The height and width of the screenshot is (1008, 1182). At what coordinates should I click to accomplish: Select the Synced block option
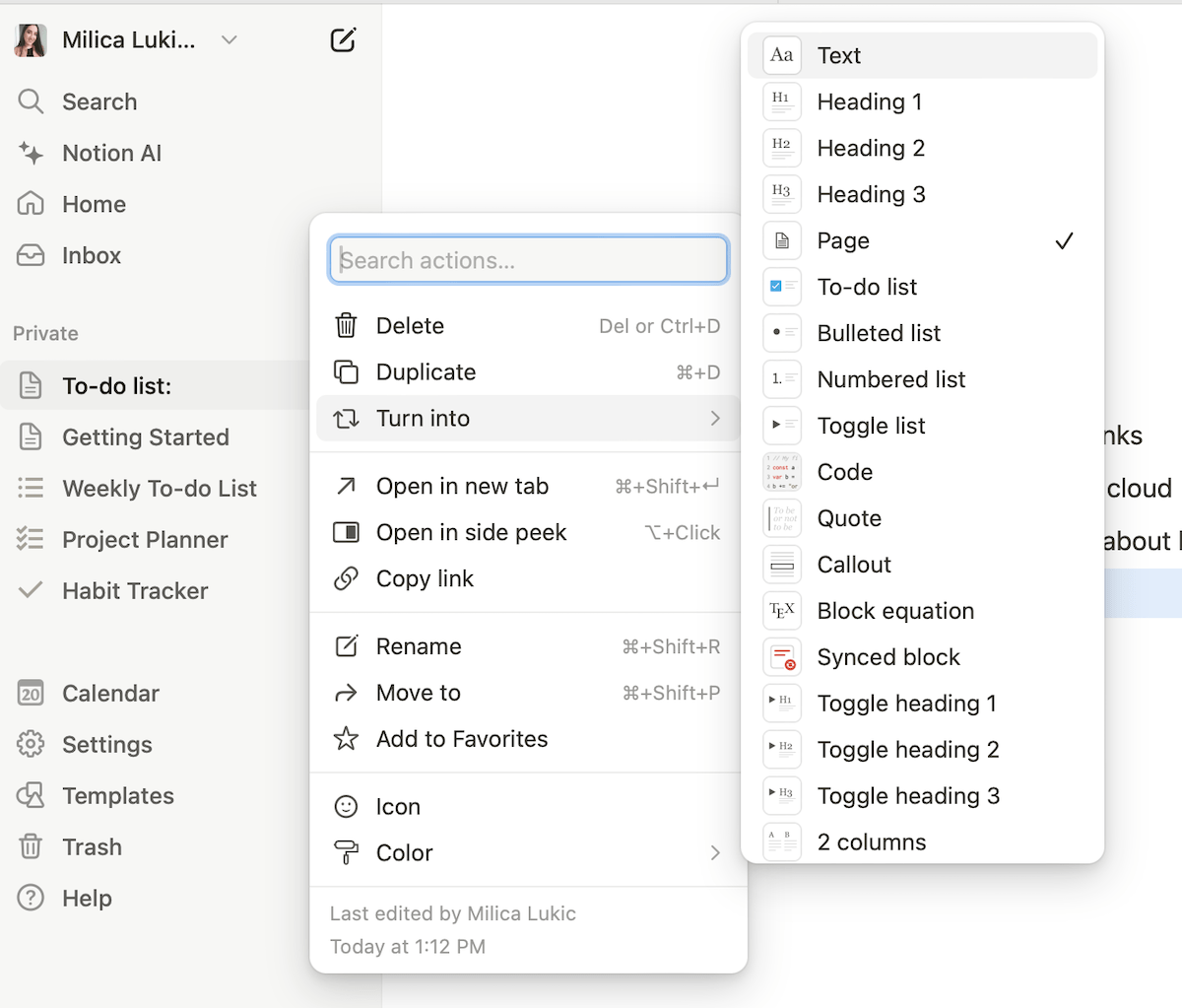tap(887, 657)
